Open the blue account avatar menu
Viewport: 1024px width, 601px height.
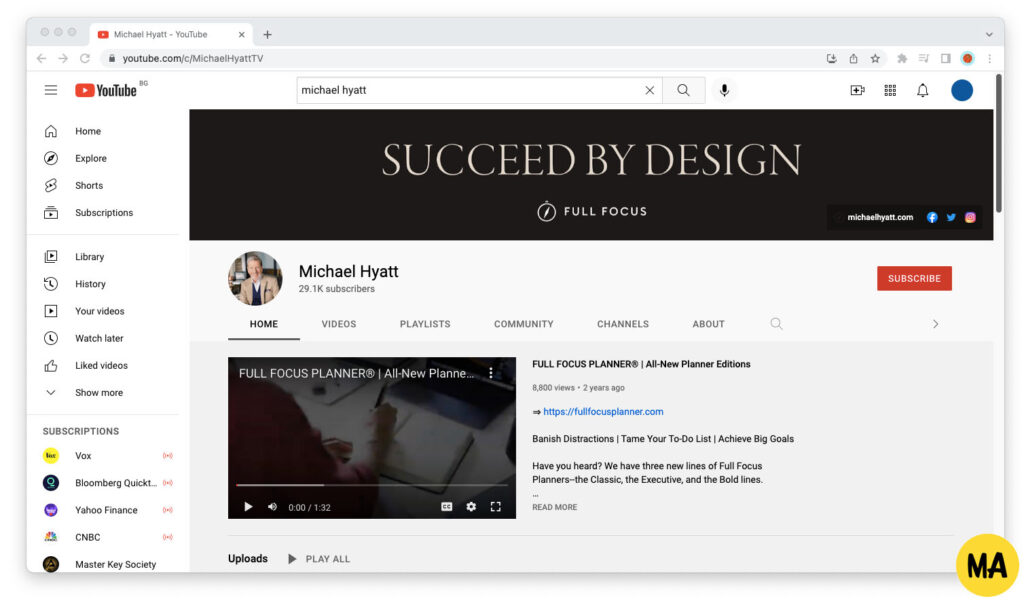coord(961,90)
